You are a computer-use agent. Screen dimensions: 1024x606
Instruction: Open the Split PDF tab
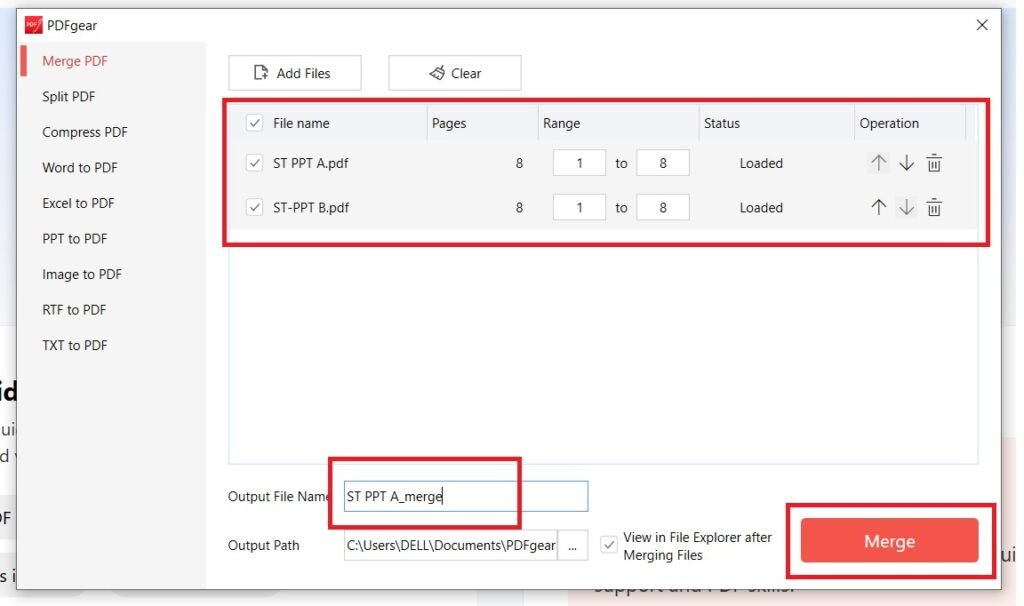(68, 97)
